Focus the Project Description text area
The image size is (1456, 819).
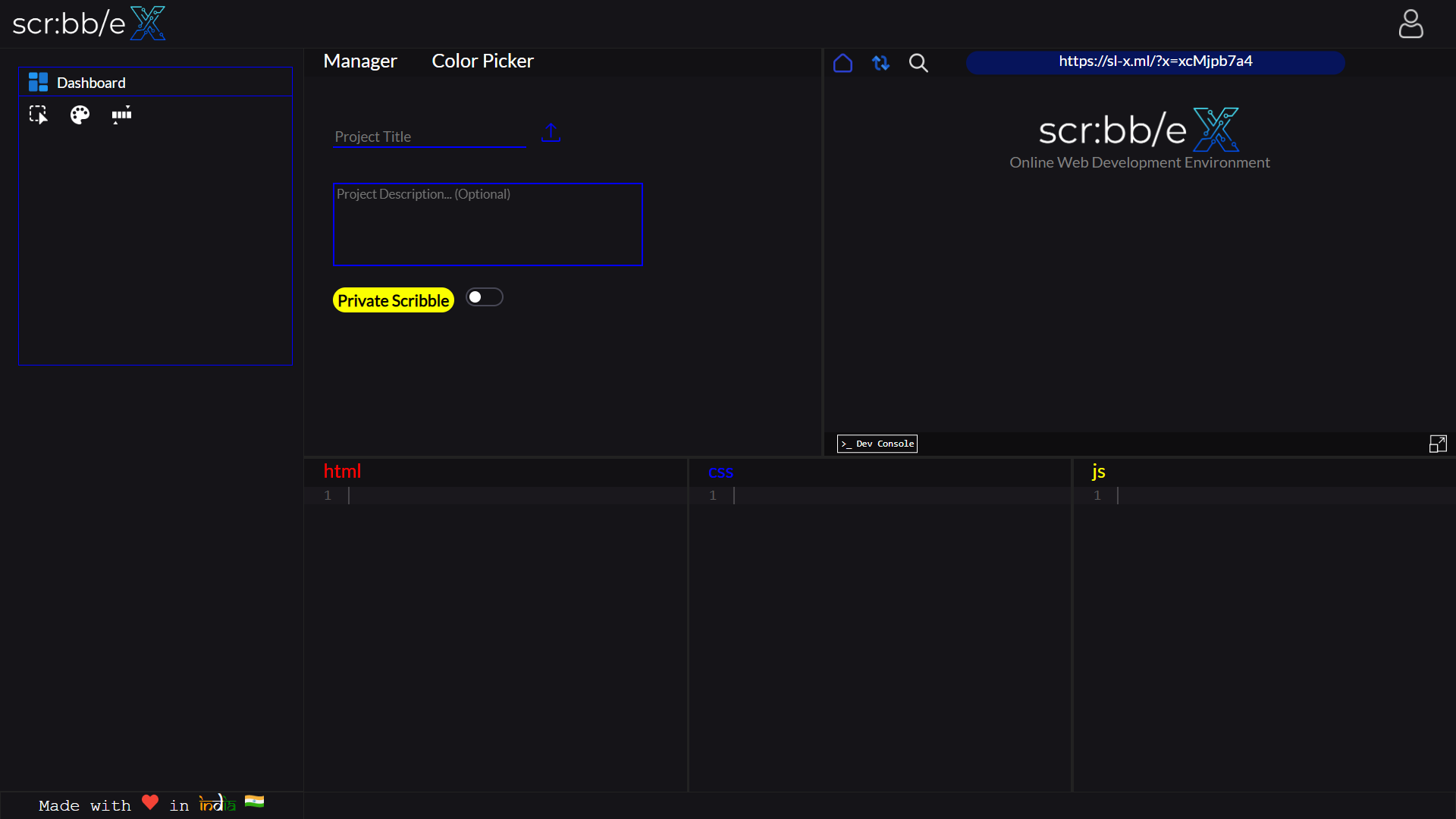click(488, 224)
